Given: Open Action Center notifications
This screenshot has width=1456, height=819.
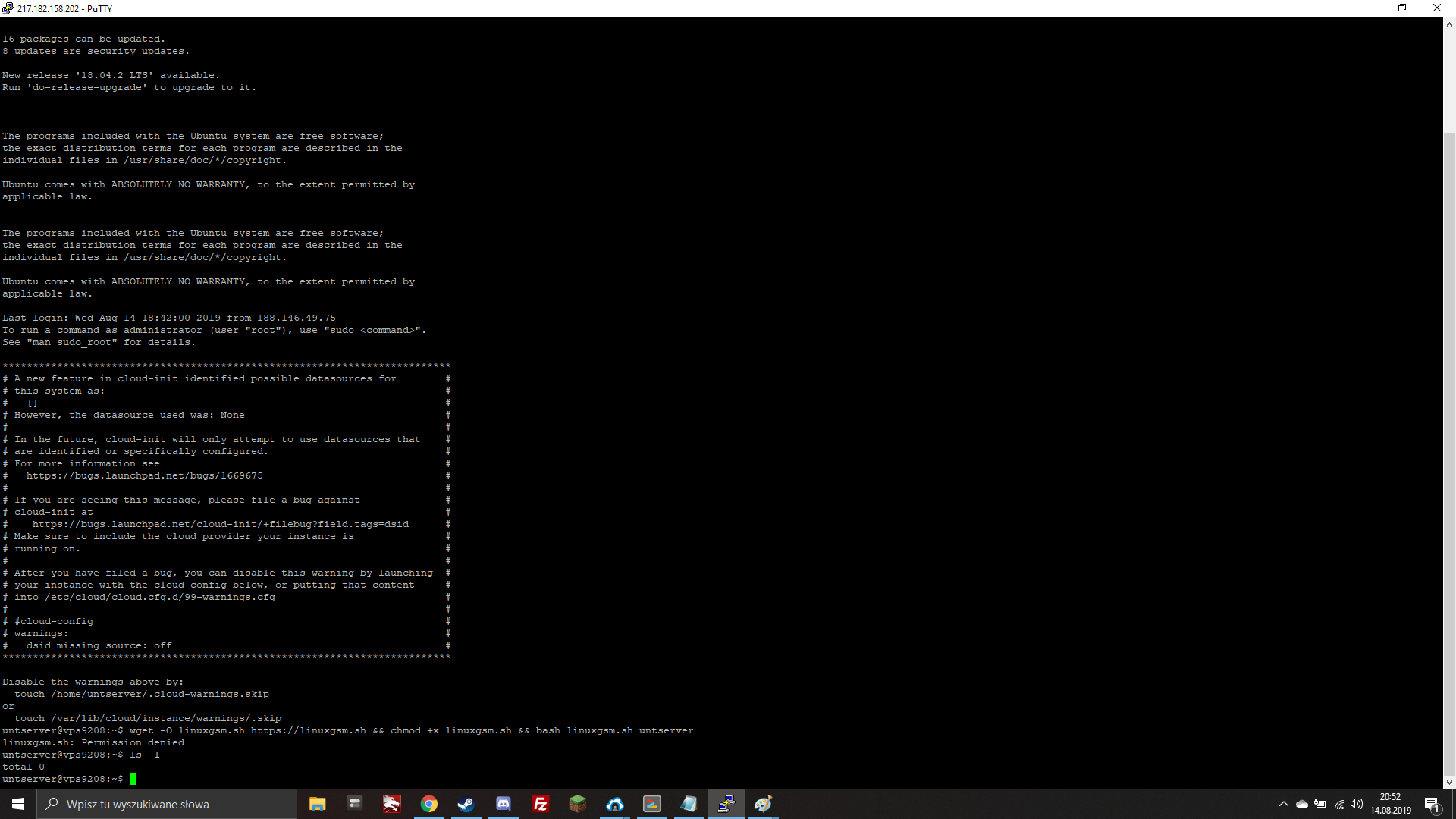Looking at the screenshot, I should (x=1432, y=804).
